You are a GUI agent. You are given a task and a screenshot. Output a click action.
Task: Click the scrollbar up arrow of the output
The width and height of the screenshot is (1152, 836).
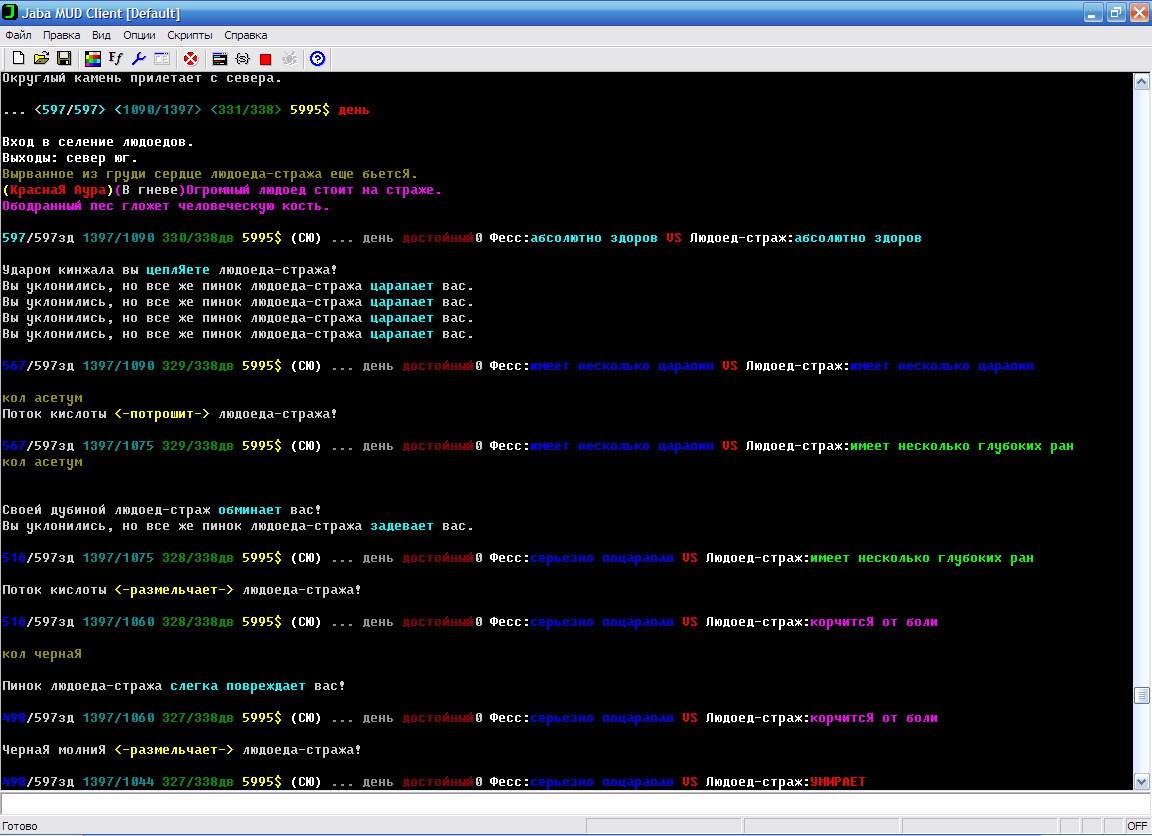click(1141, 82)
